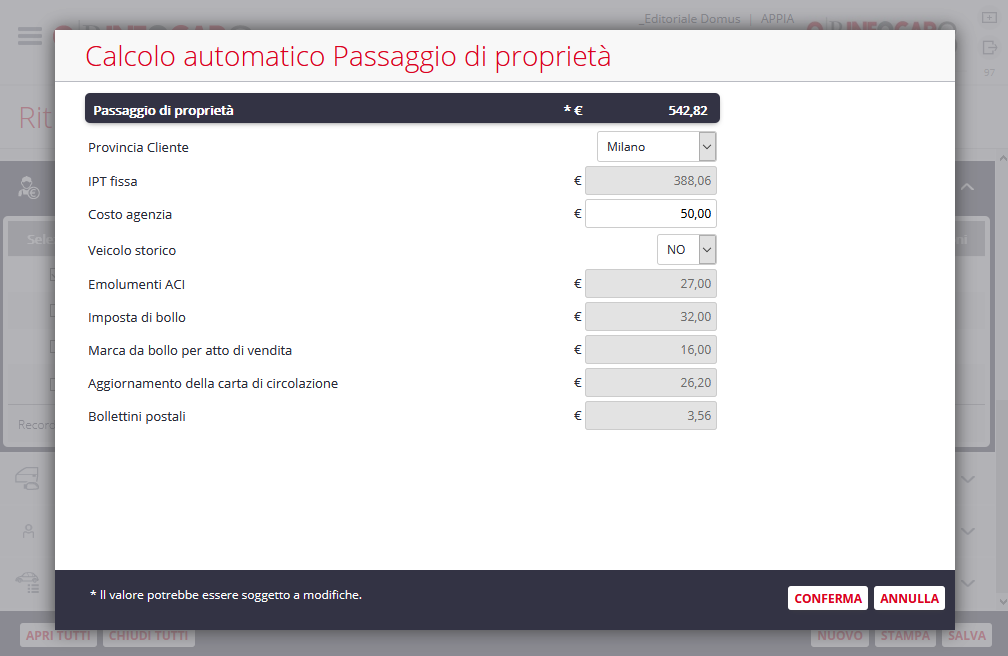
Task: Click the carta di circolazione amount field
Action: pos(650,383)
